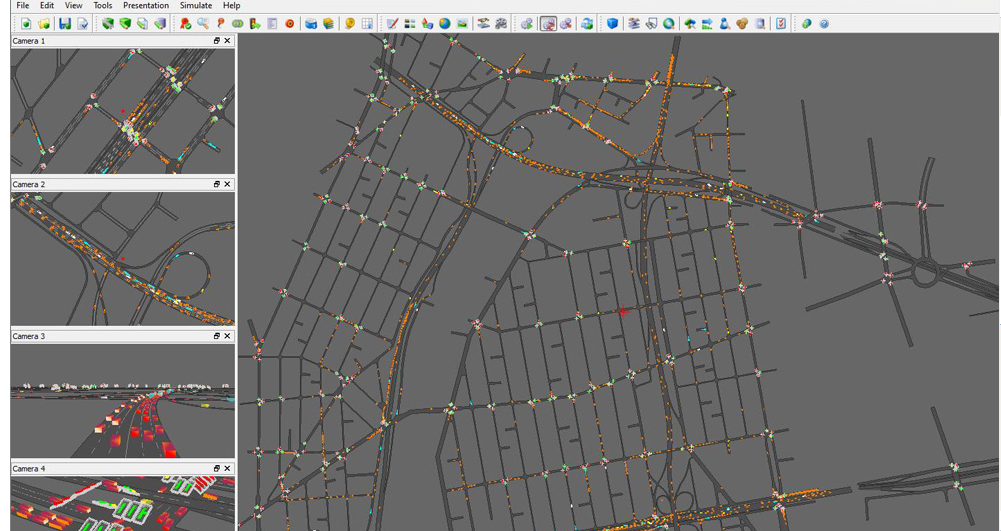Click the blue 3D cube icon
The image size is (1001, 531).
click(x=612, y=24)
